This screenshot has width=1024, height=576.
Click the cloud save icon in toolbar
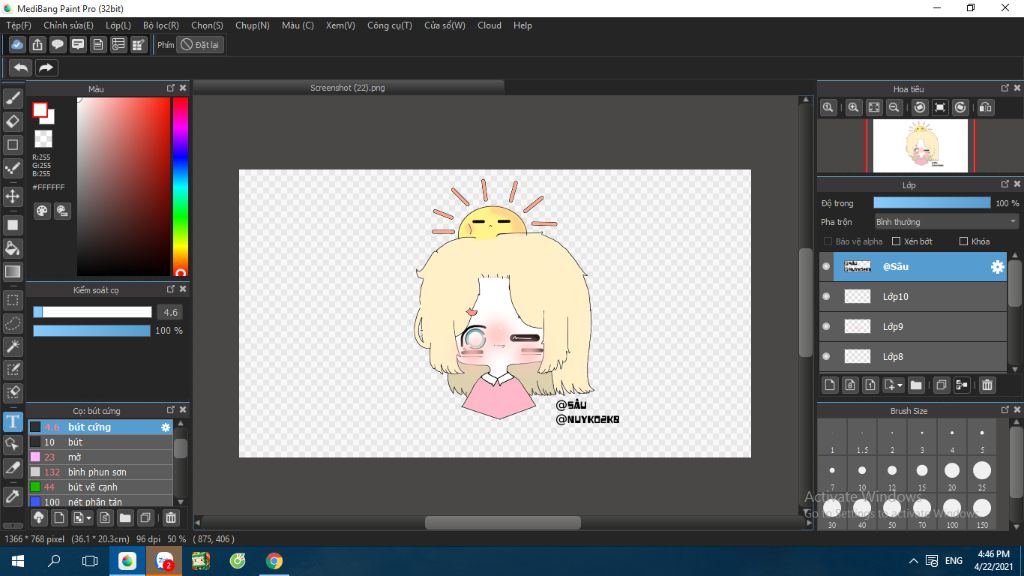coord(17,44)
